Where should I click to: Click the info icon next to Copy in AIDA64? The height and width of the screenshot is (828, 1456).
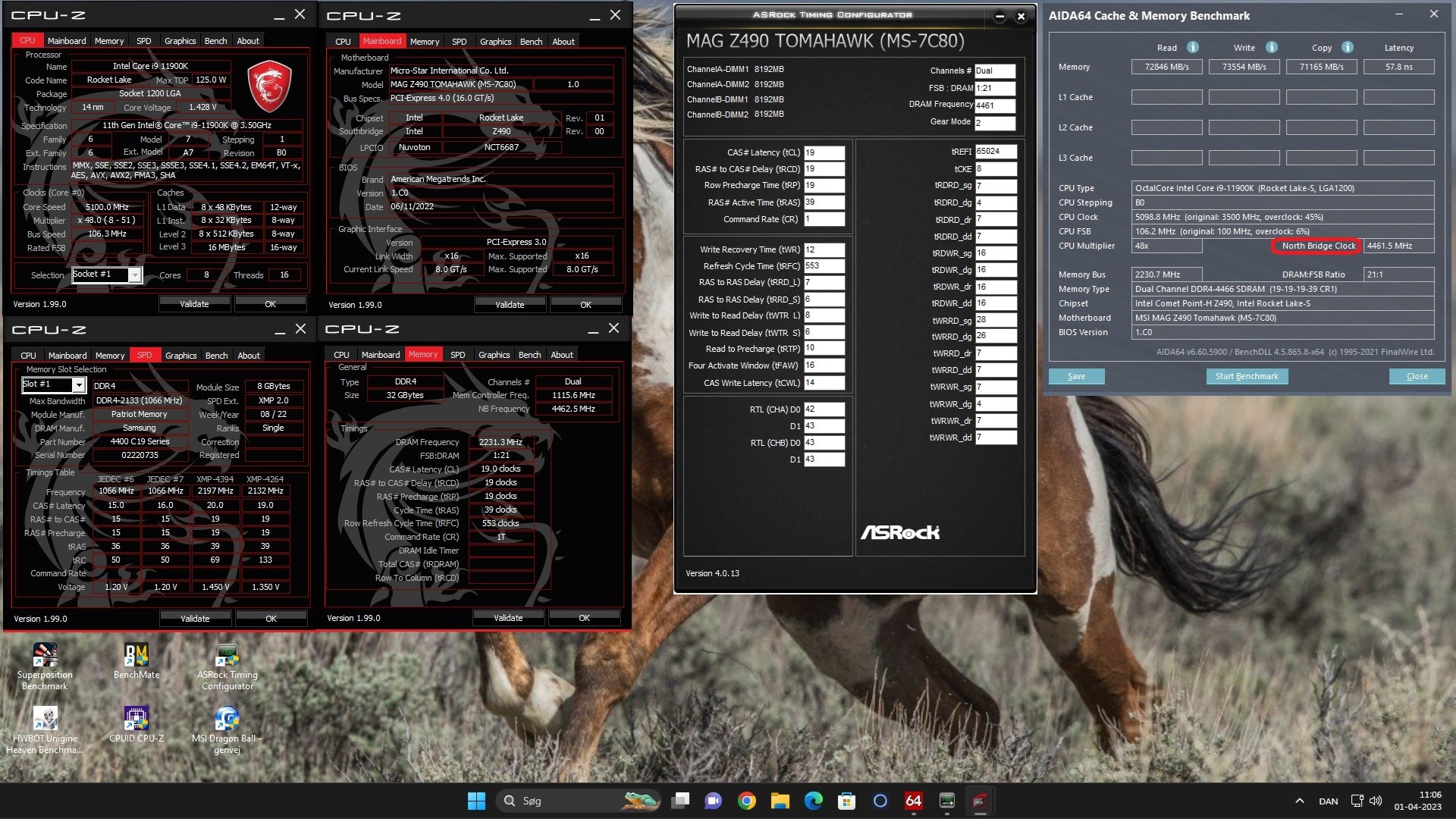click(1348, 47)
